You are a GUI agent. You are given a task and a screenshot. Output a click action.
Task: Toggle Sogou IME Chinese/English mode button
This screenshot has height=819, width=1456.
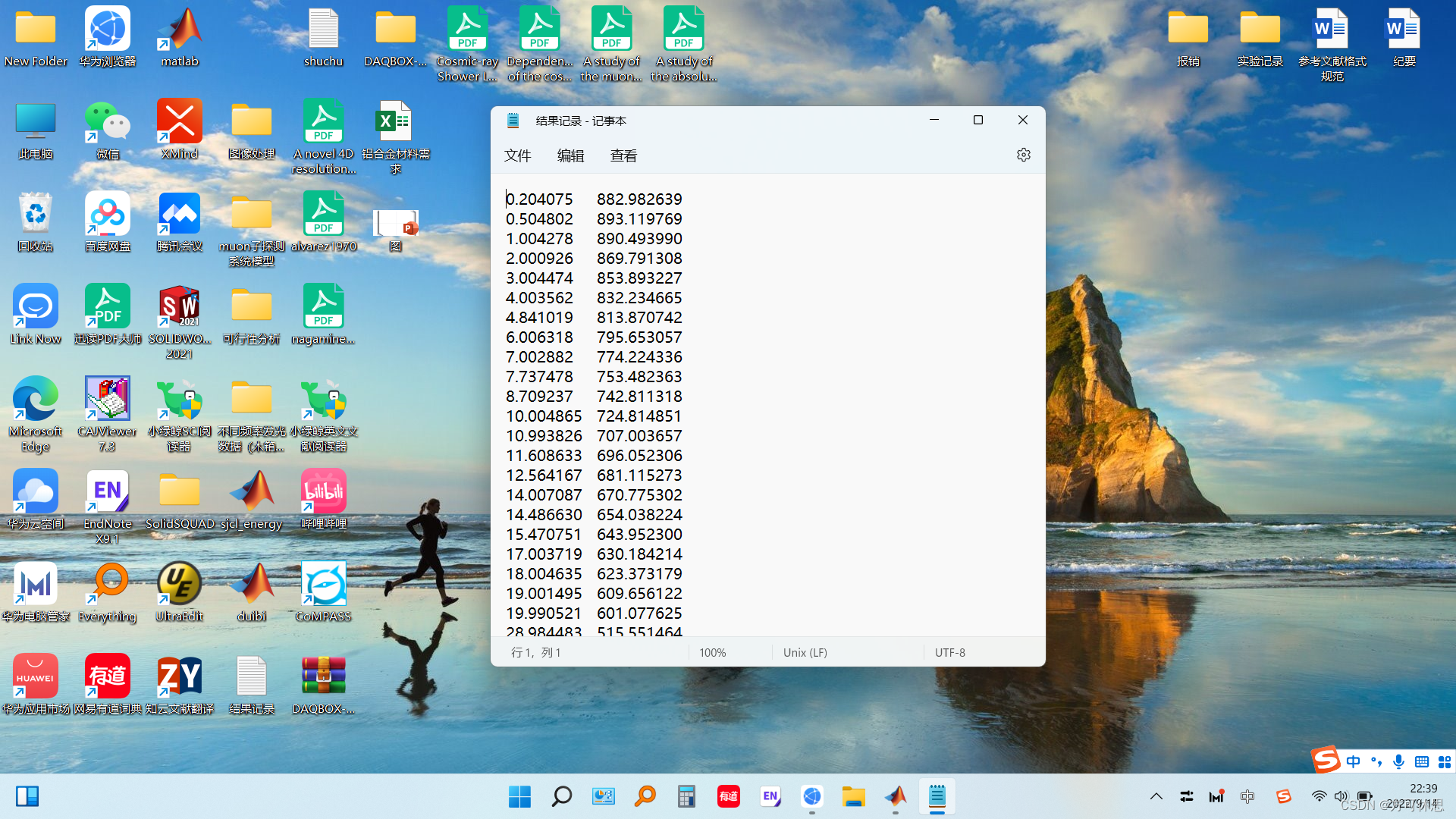1353,761
